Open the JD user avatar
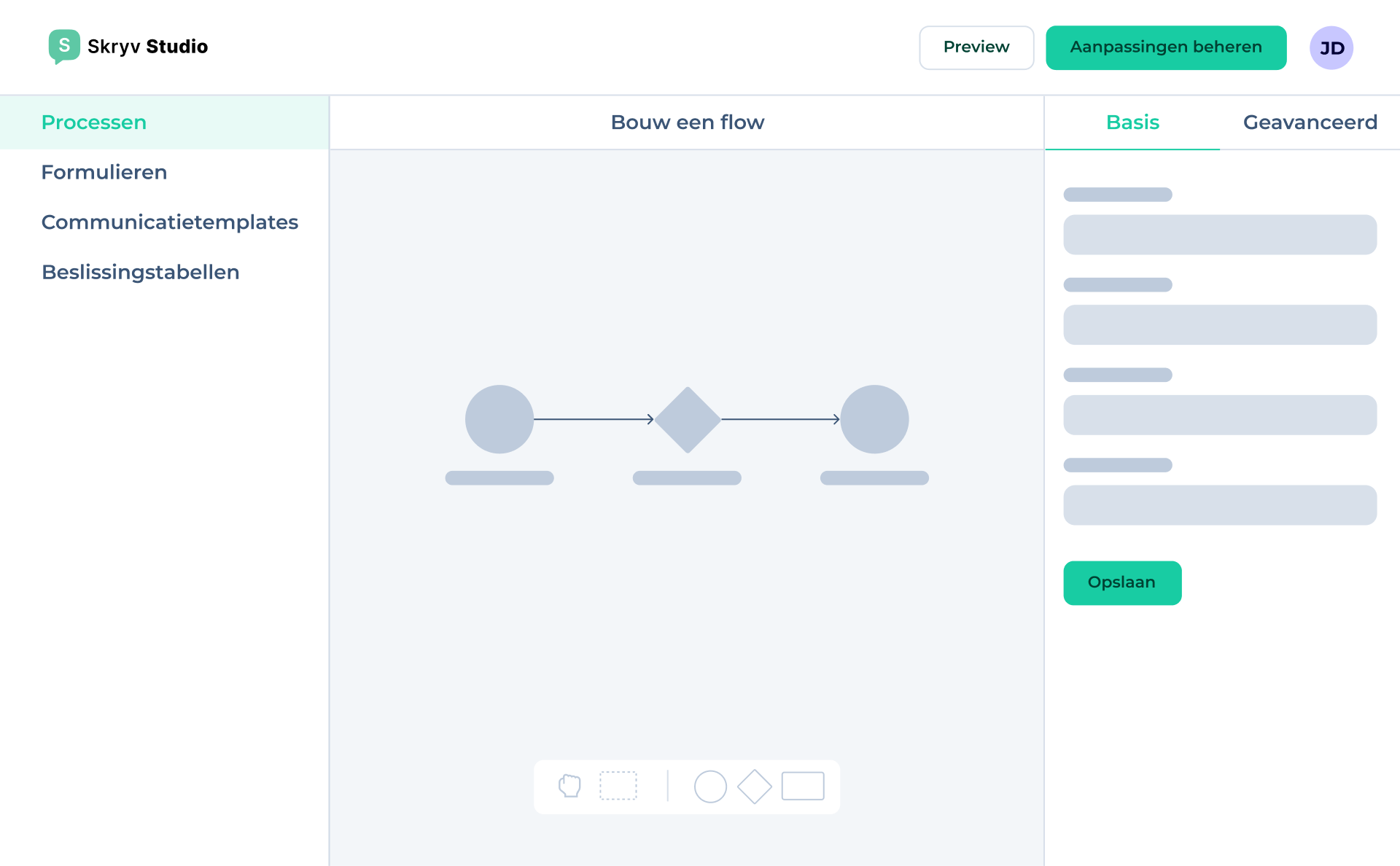 pyautogui.click(x=1331, y=48)
